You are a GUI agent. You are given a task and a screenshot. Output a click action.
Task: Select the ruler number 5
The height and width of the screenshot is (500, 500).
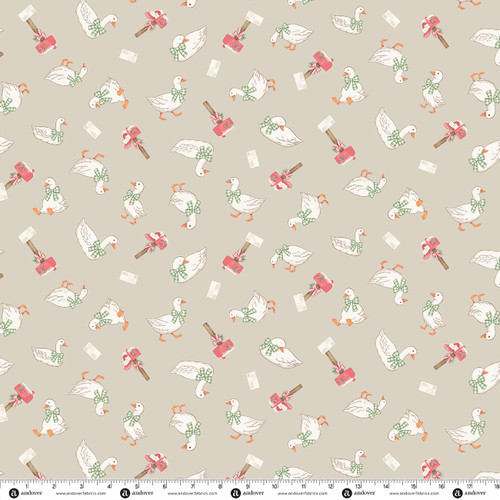click(137, 487)
